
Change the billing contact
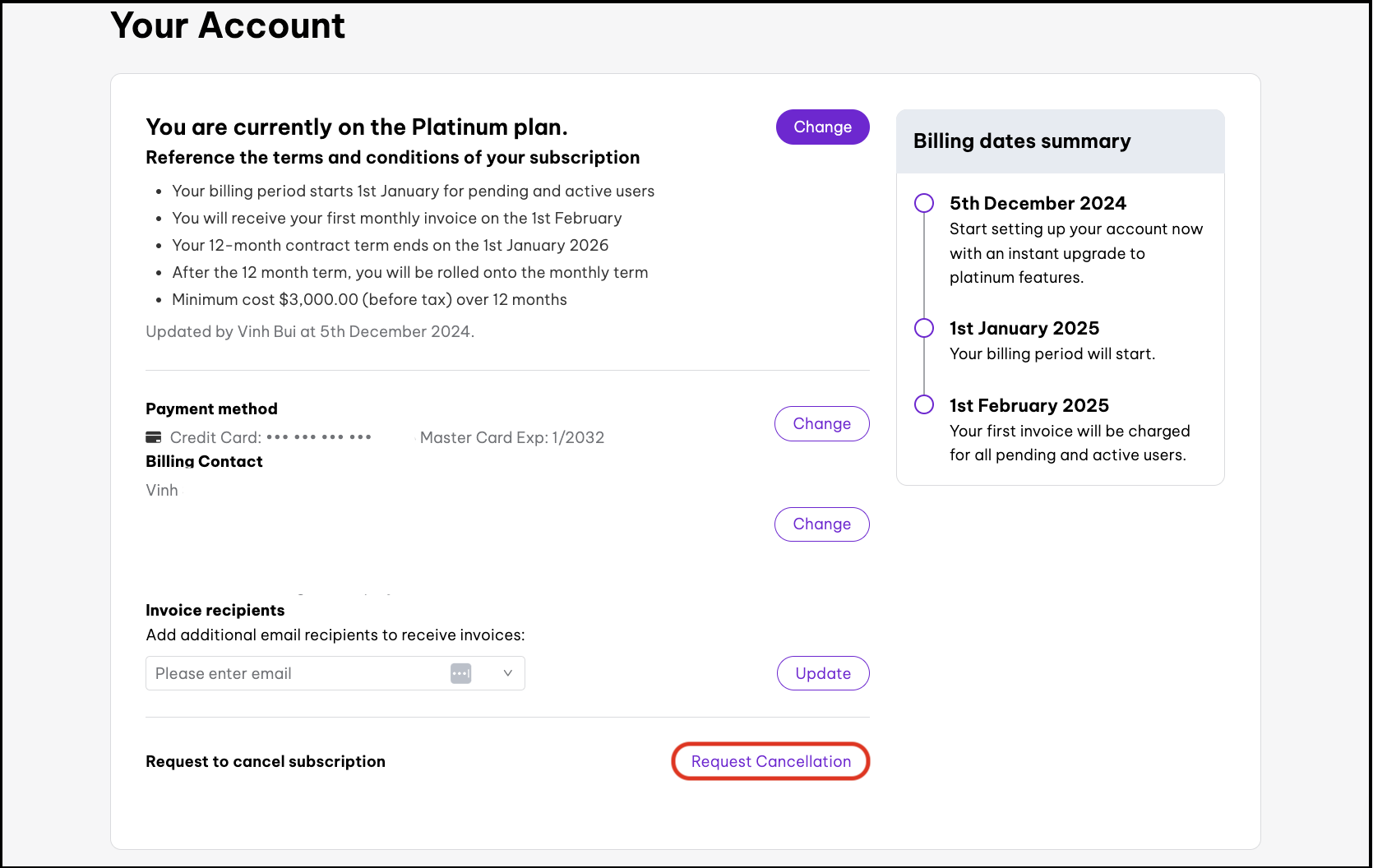coord(821,524)
